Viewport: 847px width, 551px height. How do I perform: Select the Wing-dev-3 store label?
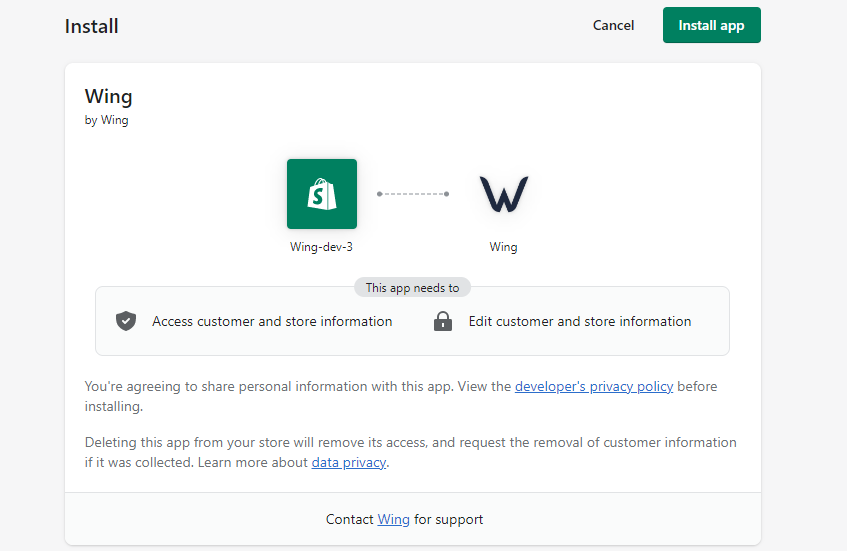[321, 247]
